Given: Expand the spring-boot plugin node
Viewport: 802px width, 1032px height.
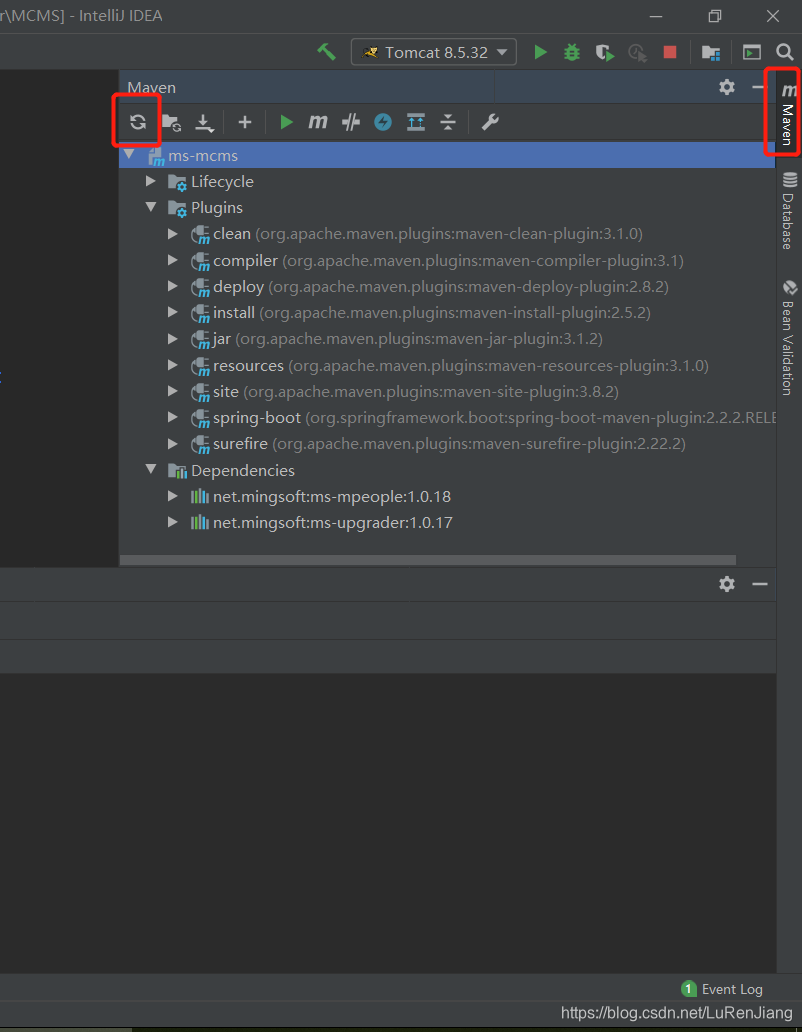Looking at the screenshot, I should tap(172, 418).
